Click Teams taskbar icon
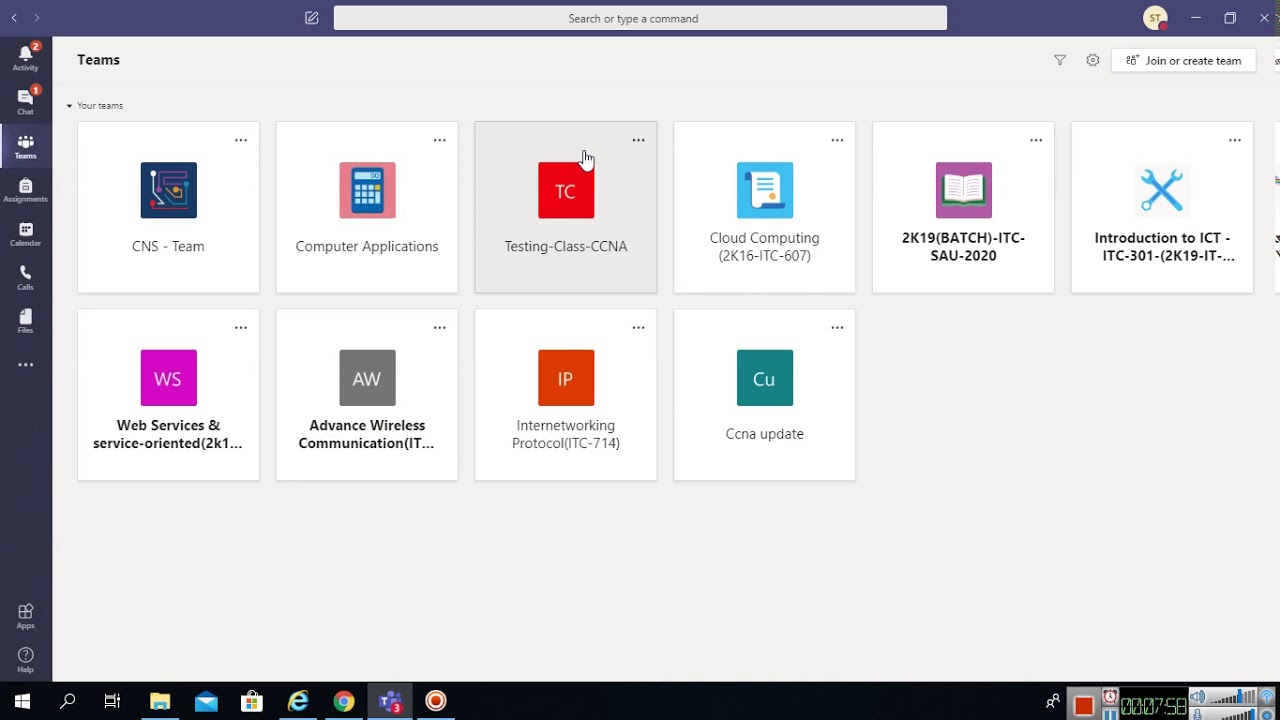 [x=390, y=701]
